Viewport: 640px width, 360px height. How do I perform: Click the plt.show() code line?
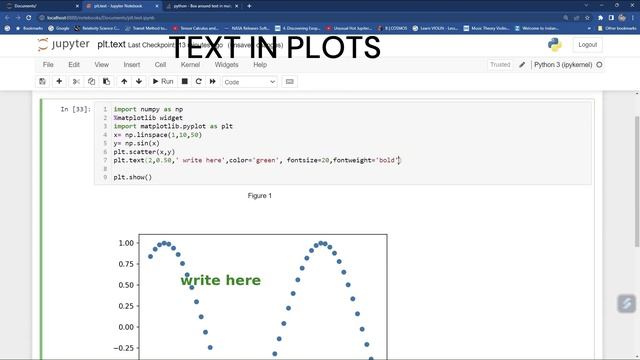click(x=133, y=177)
